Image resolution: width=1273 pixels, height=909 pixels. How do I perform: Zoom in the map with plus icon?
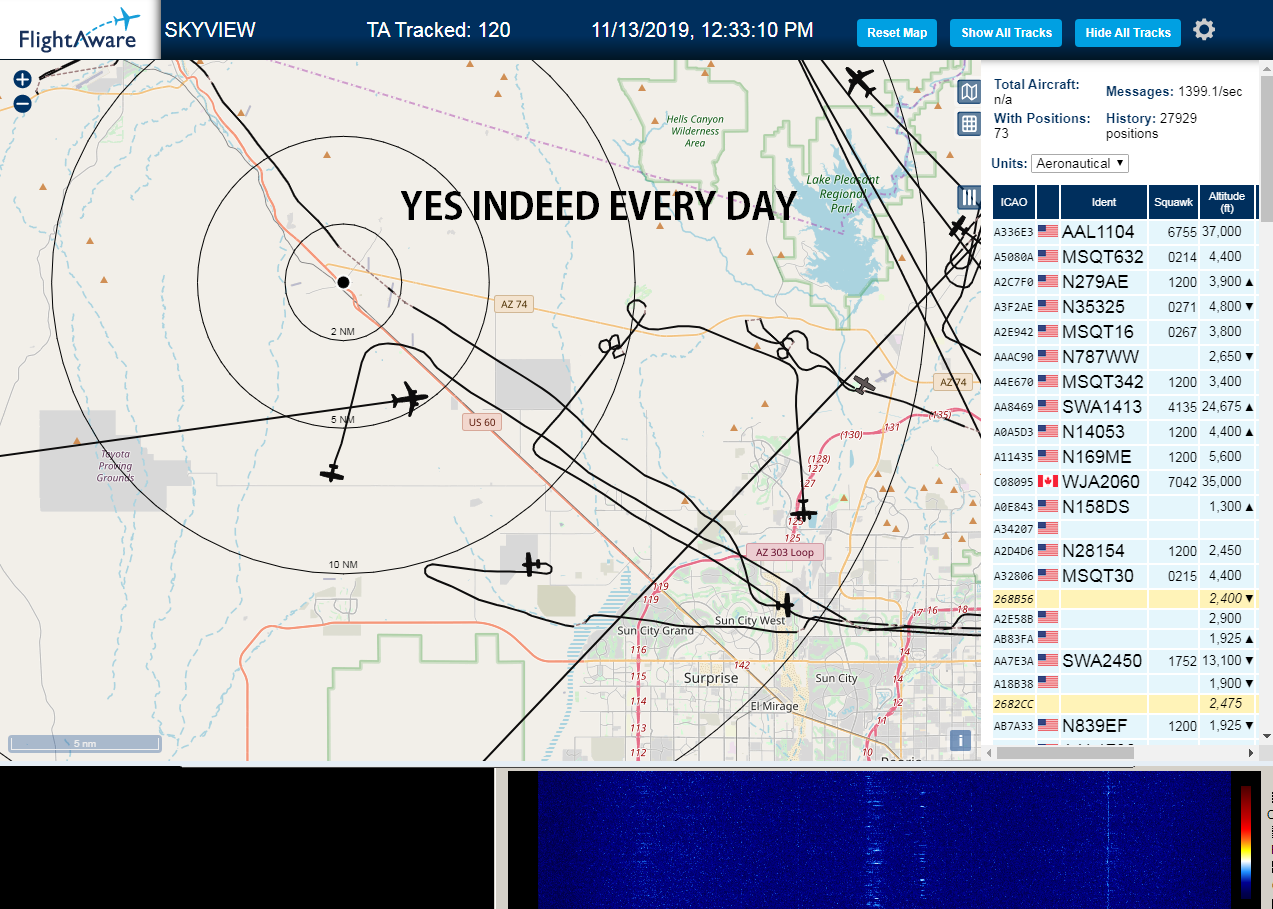pyautogui.click(x=22, y=79)
